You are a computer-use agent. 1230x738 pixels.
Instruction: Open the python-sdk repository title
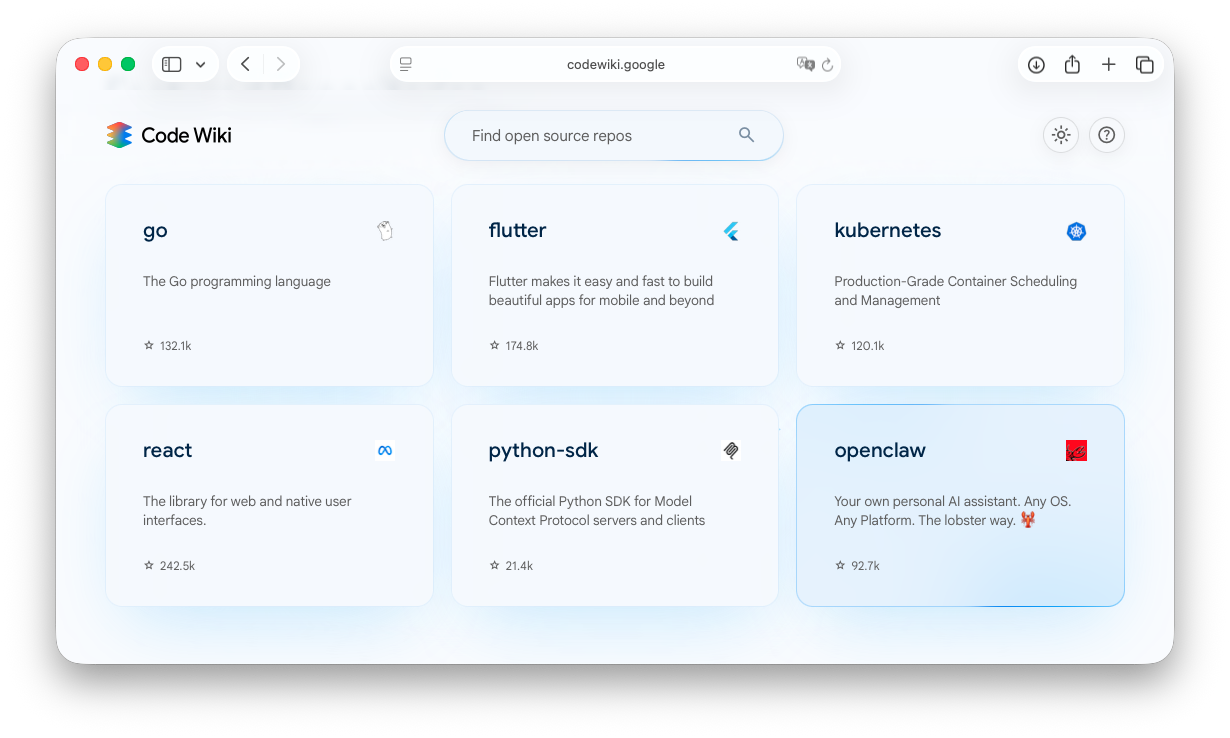pyautogui.click(x=543, y=451)
